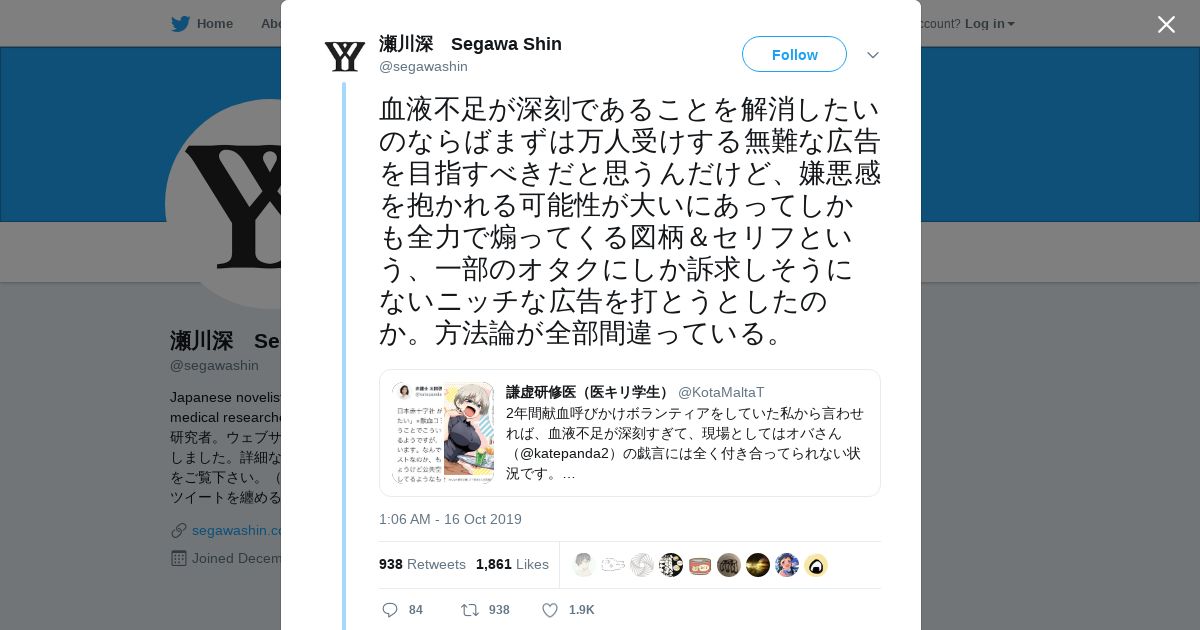
Task: Click the onigiri avatar among likers
Action: pyautogui.click(x=816, y=565)
